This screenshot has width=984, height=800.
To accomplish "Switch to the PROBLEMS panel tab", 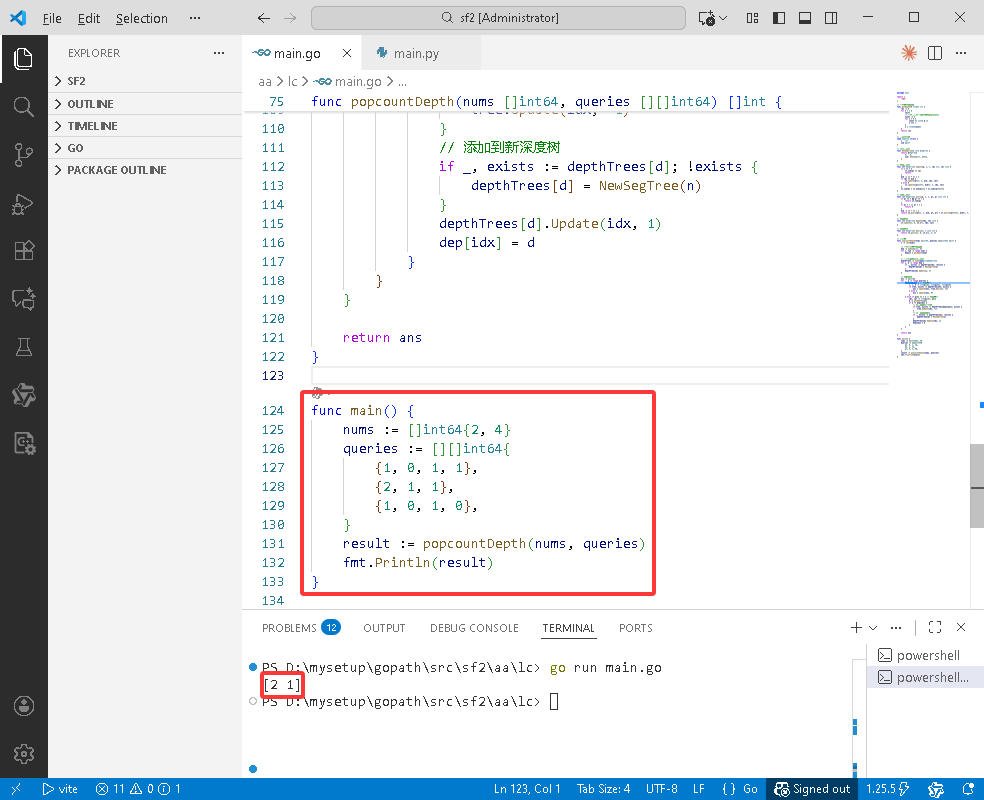I will tap(301, 627).
